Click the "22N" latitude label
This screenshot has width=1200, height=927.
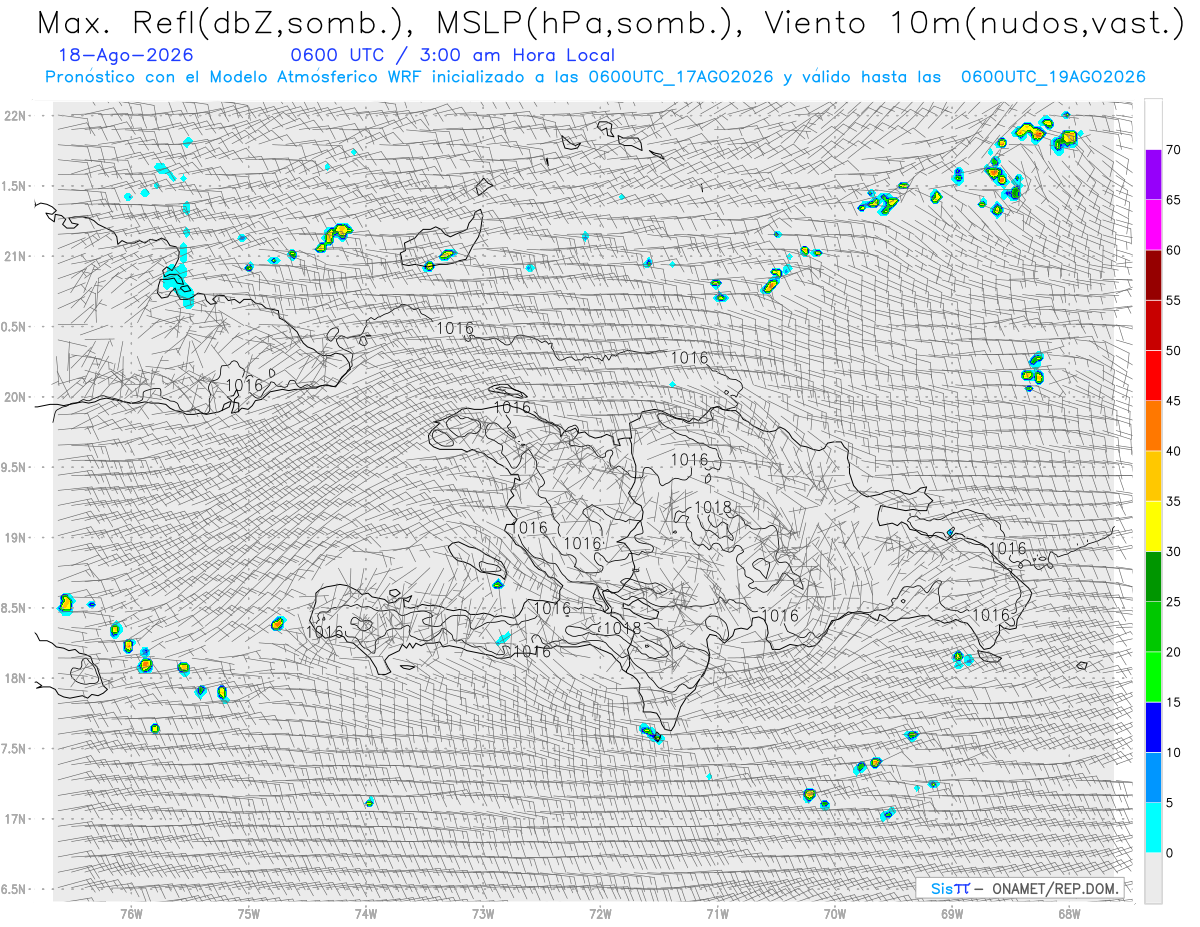[x=17, y=116]
